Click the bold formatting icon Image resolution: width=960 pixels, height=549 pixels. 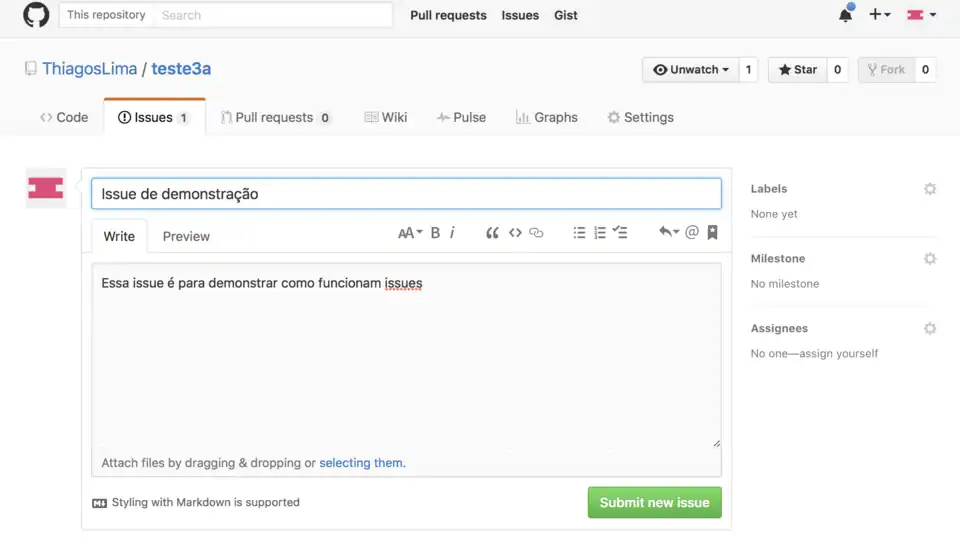tap(435, 233)
